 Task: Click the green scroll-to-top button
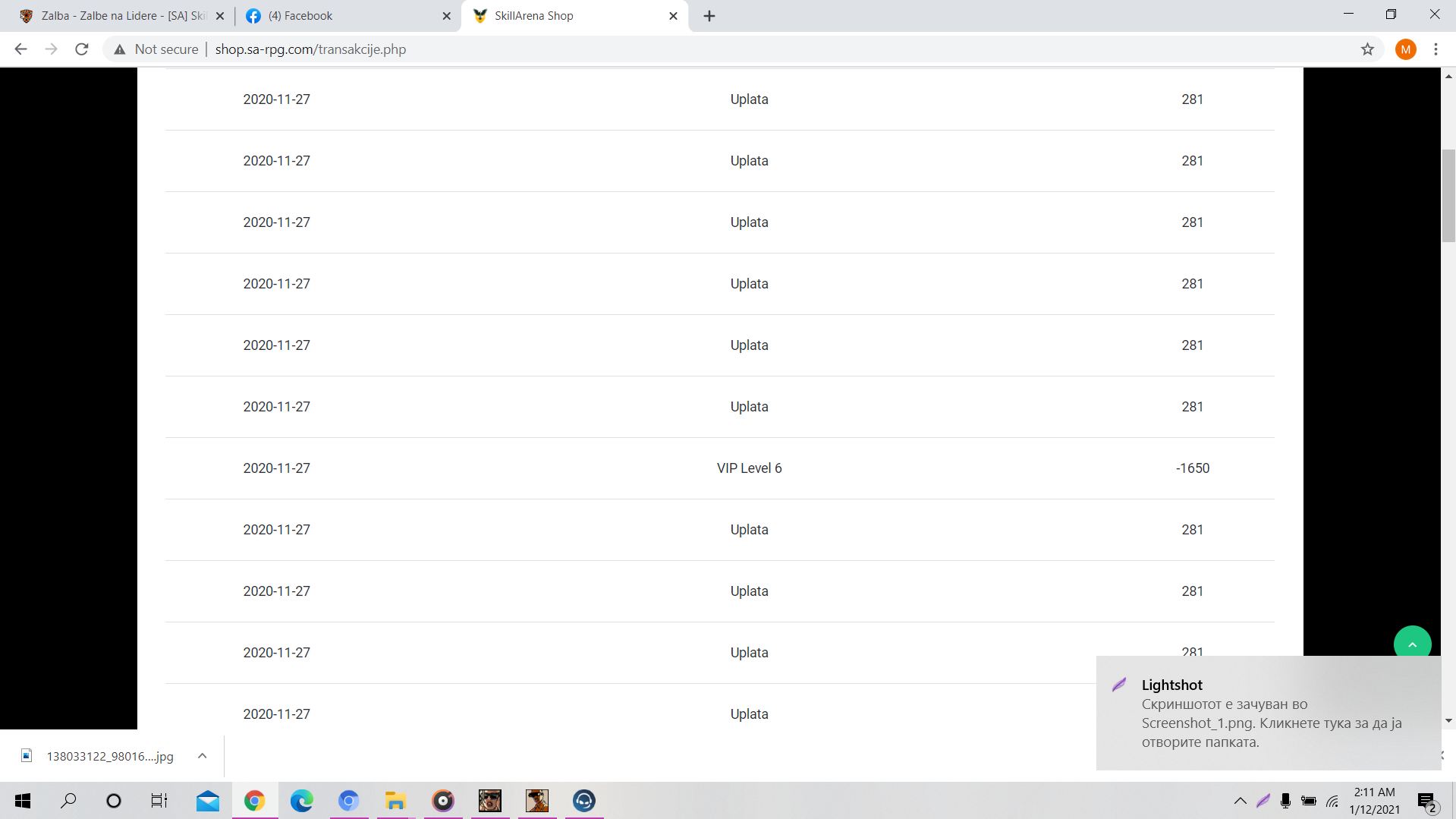1412,644
